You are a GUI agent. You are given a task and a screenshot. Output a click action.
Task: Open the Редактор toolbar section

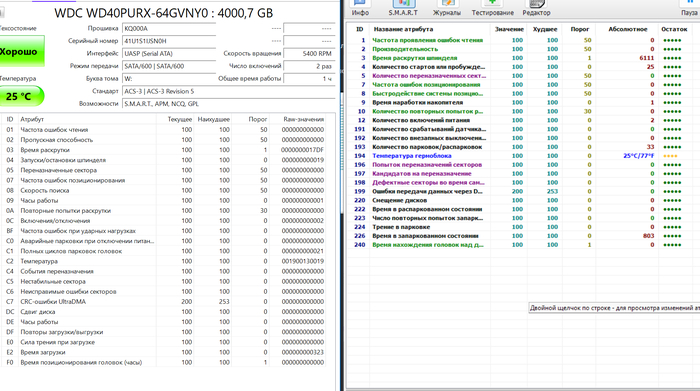point(536,8)
